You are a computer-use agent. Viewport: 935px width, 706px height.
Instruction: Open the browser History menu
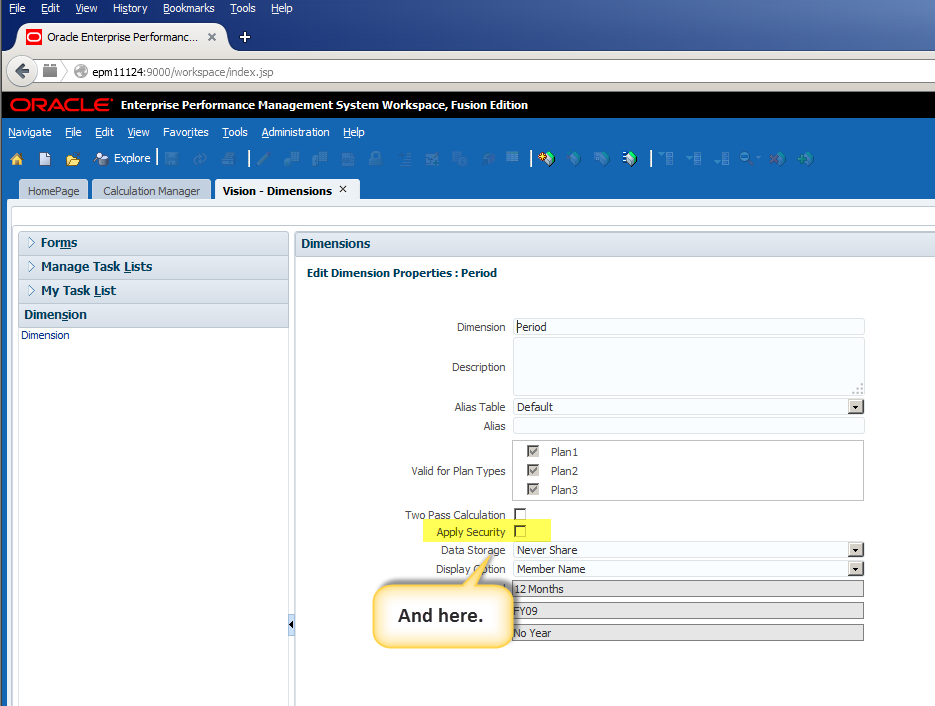click(130, 8)
